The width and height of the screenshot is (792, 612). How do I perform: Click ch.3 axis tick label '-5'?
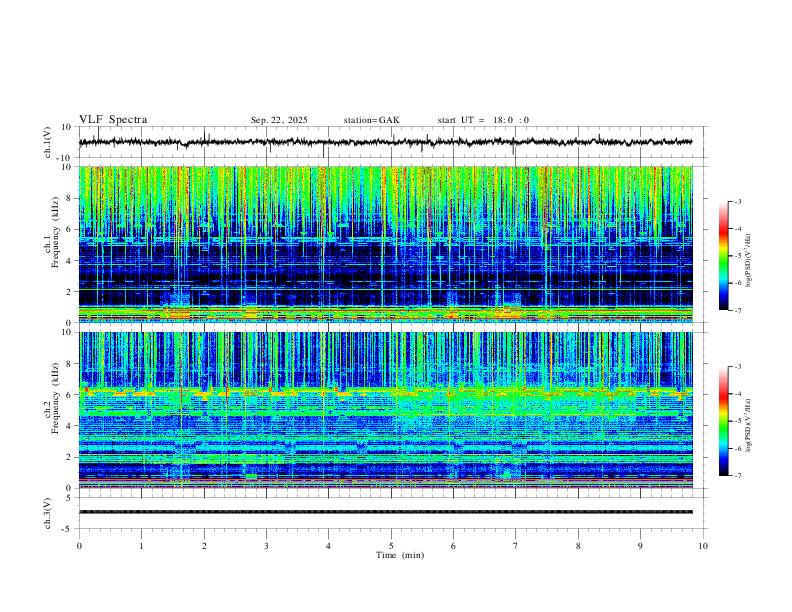68,529
